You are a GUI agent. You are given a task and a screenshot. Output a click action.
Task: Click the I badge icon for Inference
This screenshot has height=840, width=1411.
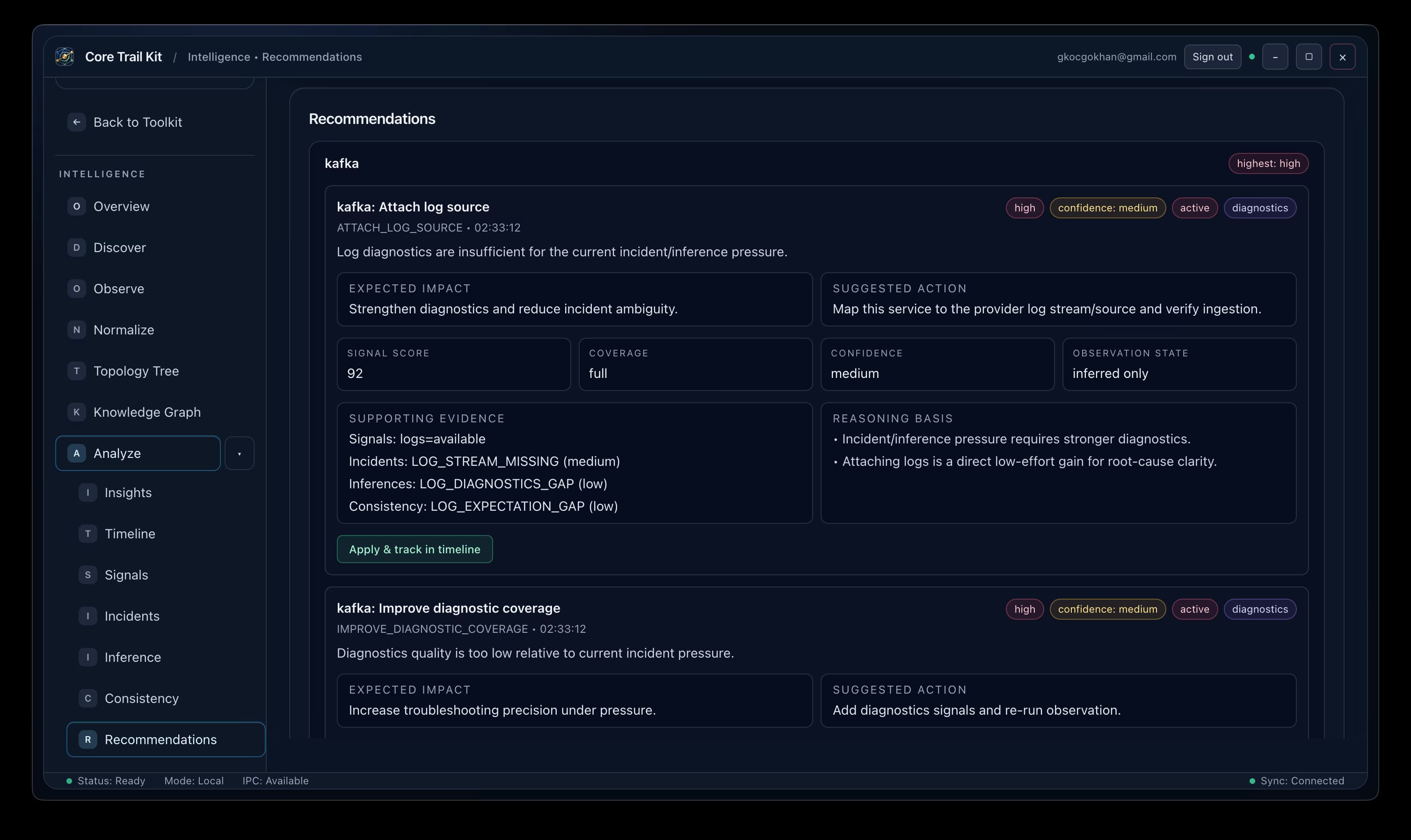[x=88, y=657]
